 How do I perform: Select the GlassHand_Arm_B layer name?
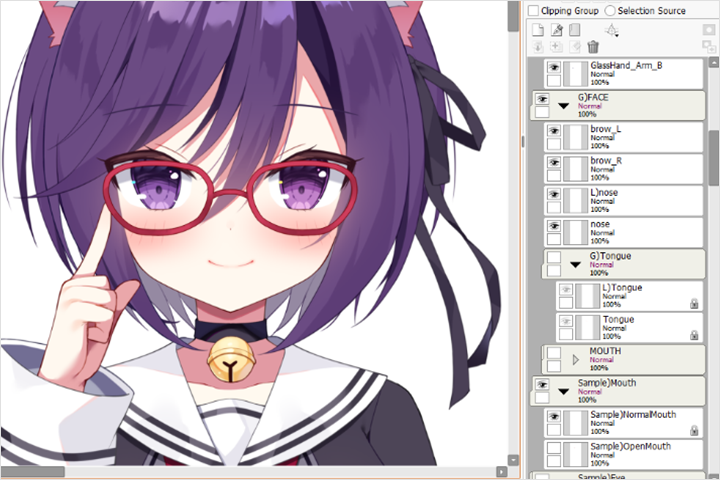[626, 66]
